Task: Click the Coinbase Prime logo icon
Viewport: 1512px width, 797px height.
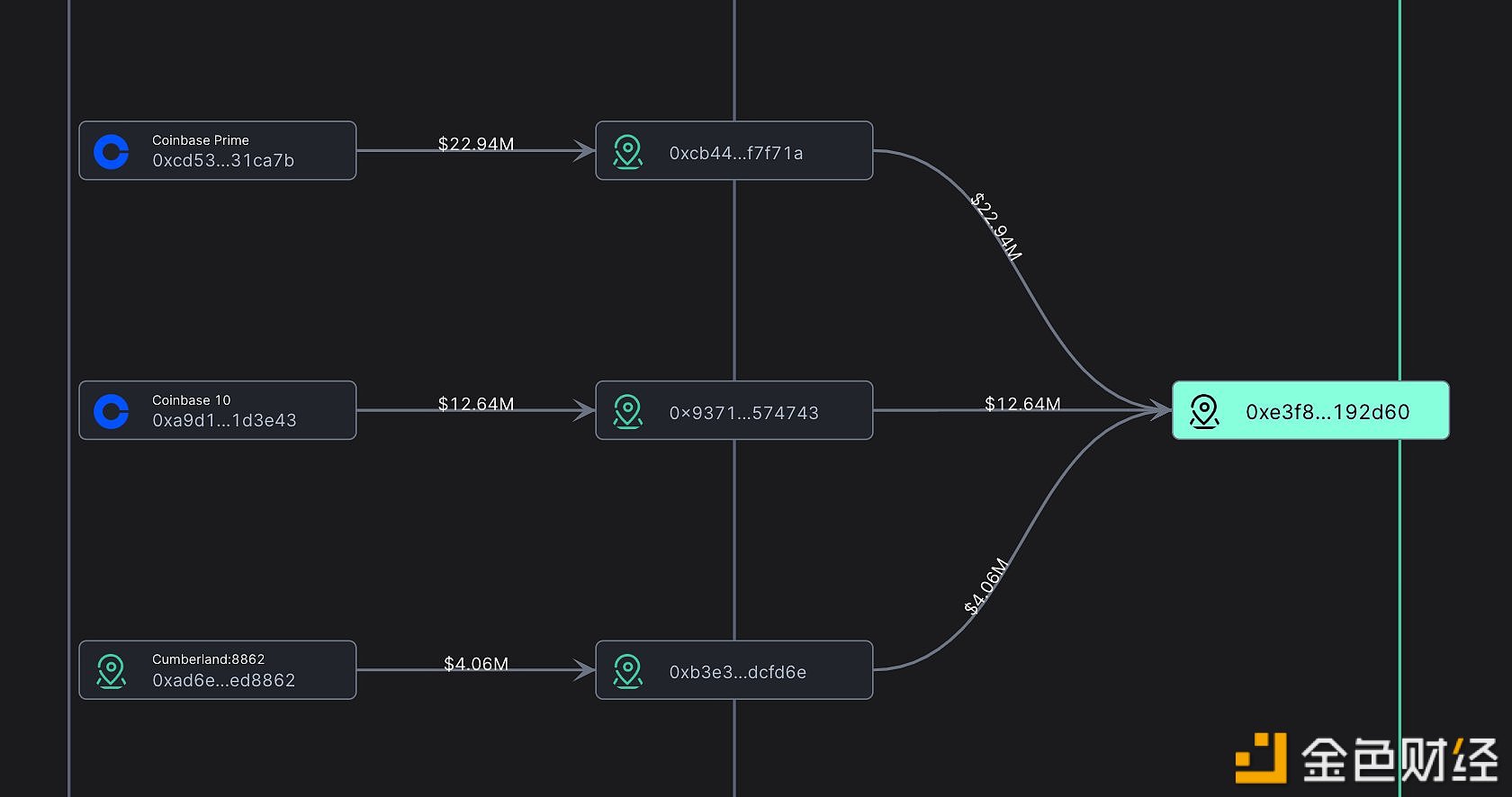Action: (112, 152)
